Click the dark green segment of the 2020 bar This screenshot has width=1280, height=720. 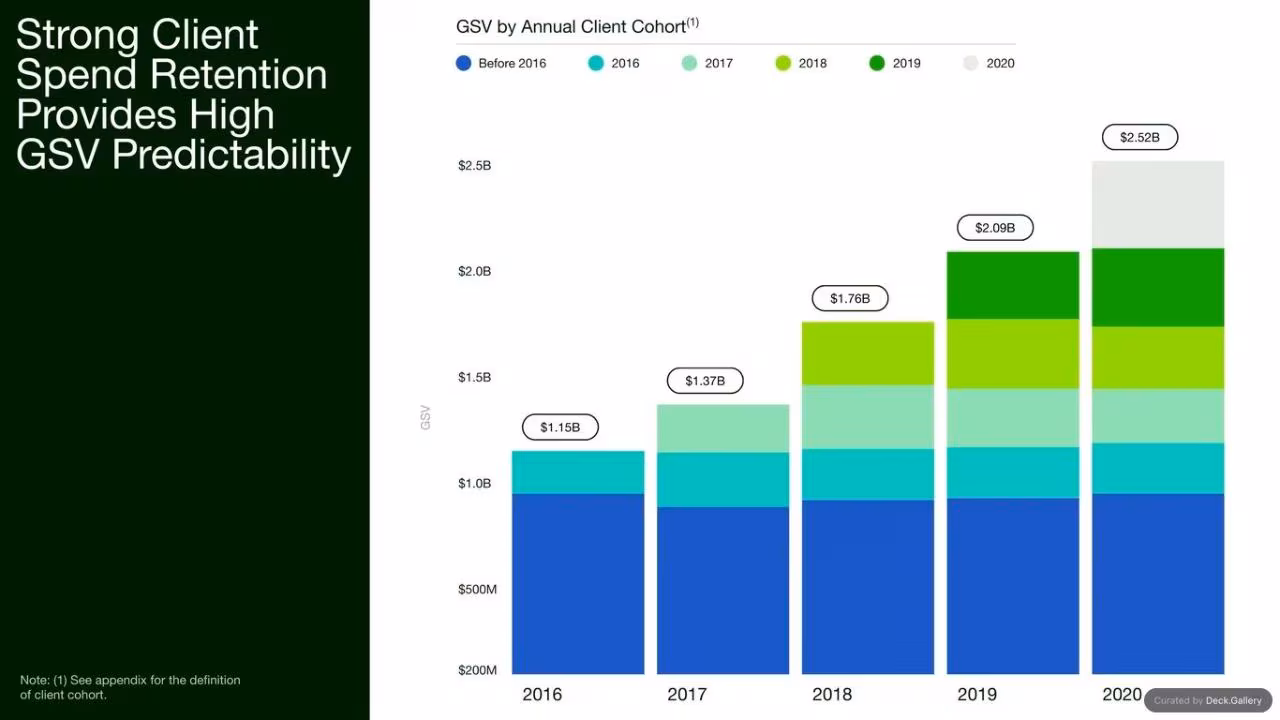(1158, 287)
